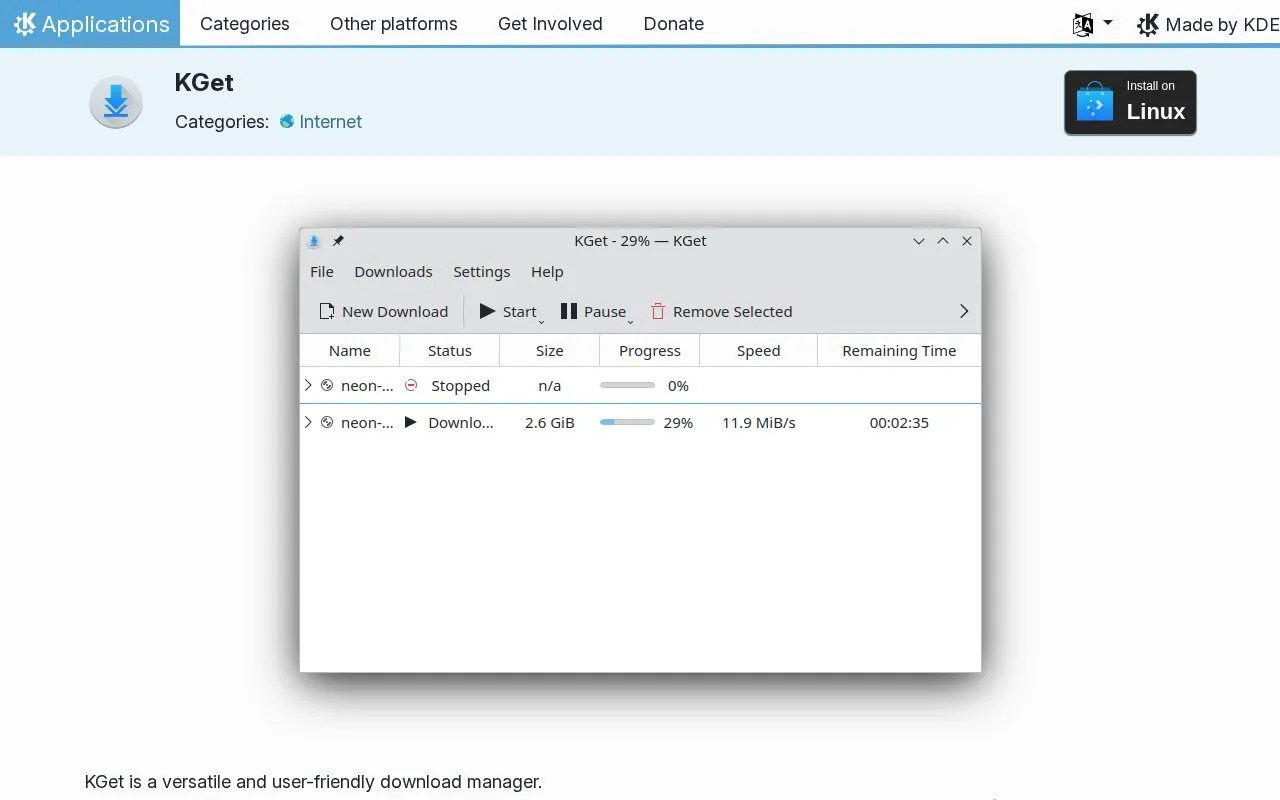Click the 2.6 GiB size cell

[x=550, y=423]
